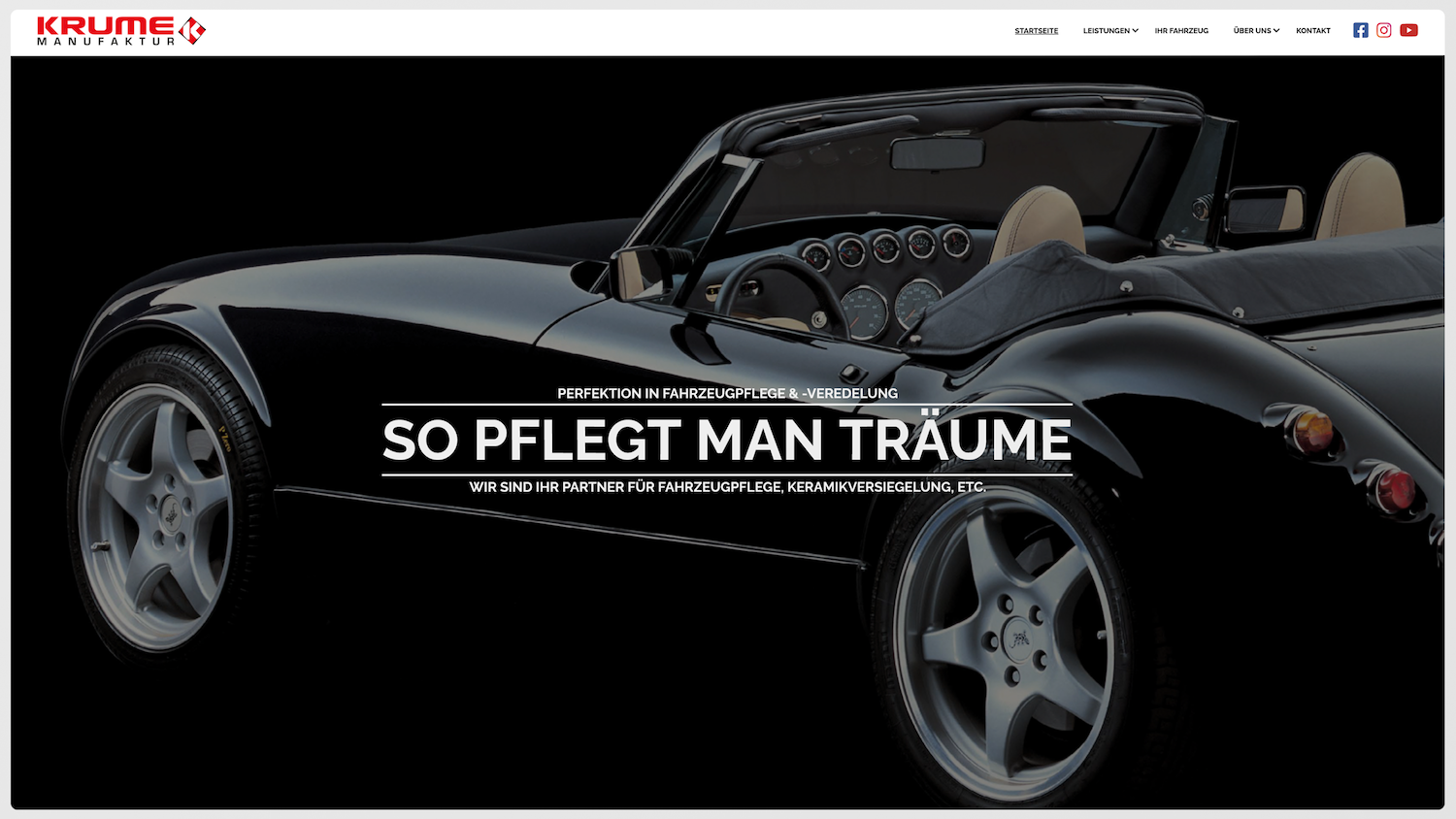Expand the chevron next to Leistungen
Image resolution: width=1456 pixels, height=819 pixels.
(1136, 31)
